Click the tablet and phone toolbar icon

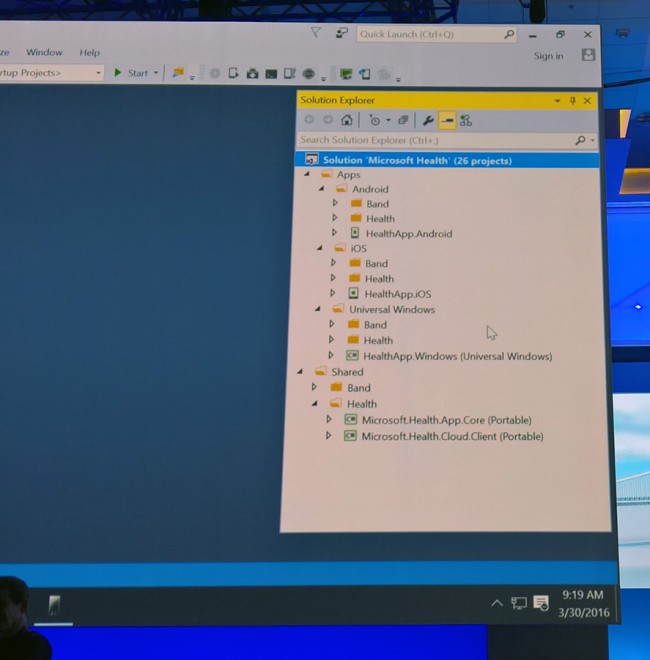coord(290,74)
